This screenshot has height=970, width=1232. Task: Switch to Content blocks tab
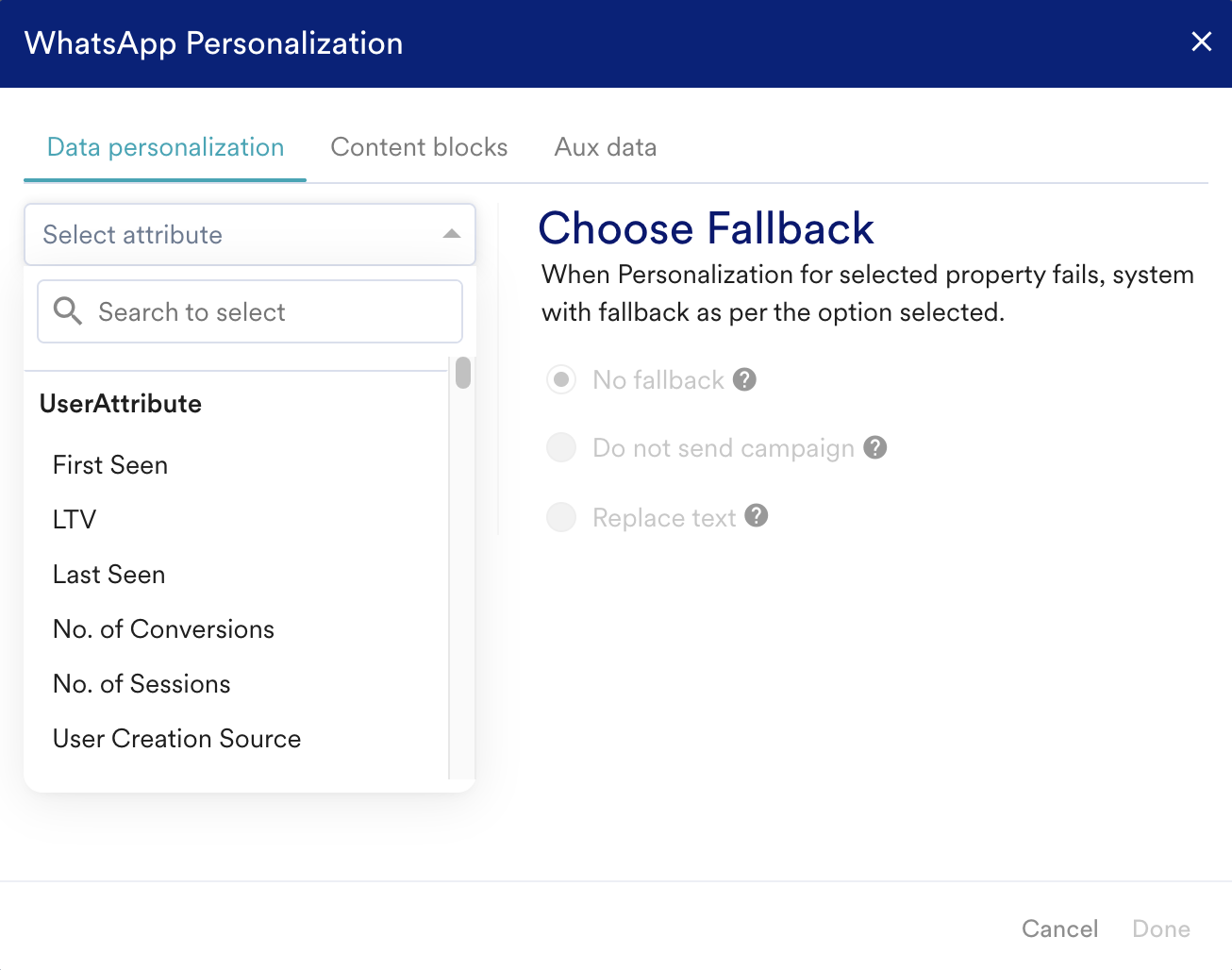coord(419,147)
